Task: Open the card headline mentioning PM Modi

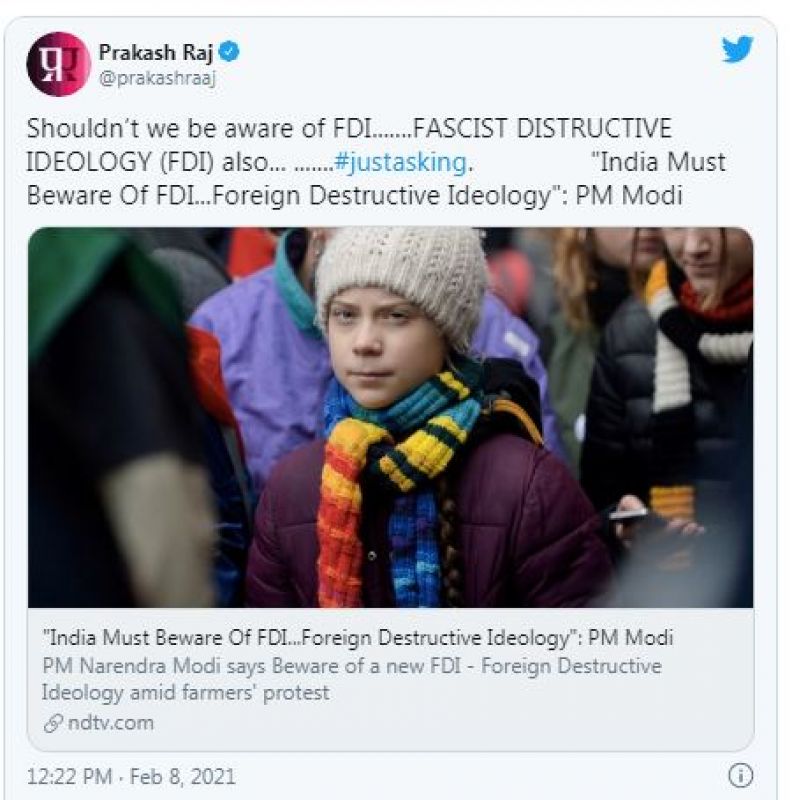Action: coord(358,638)
